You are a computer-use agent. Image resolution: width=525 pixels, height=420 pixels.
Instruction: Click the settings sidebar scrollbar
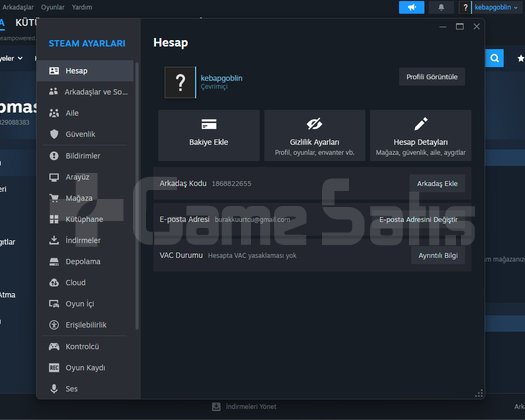coord(137,195)
